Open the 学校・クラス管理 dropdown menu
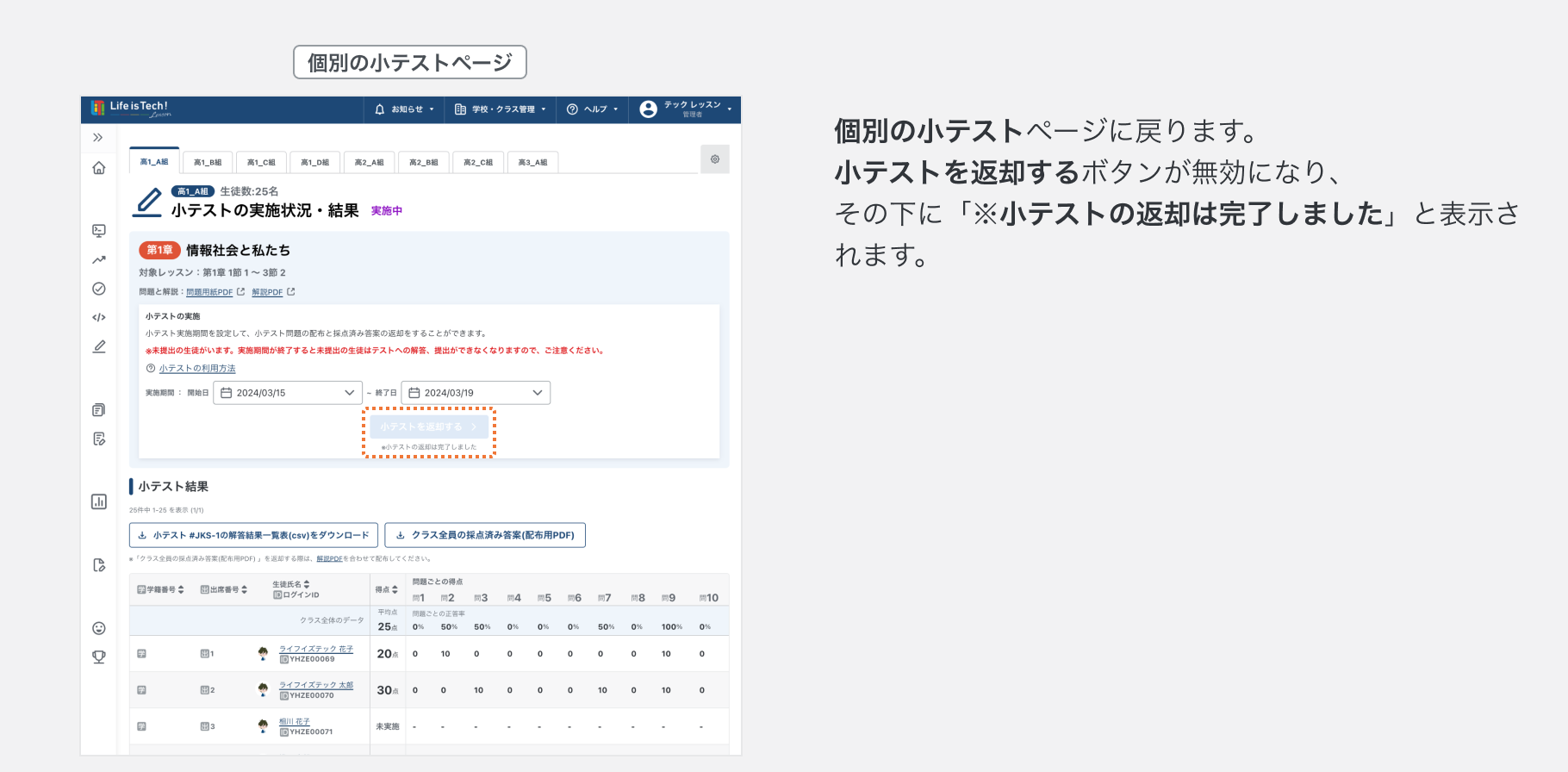 click(501, 109)
